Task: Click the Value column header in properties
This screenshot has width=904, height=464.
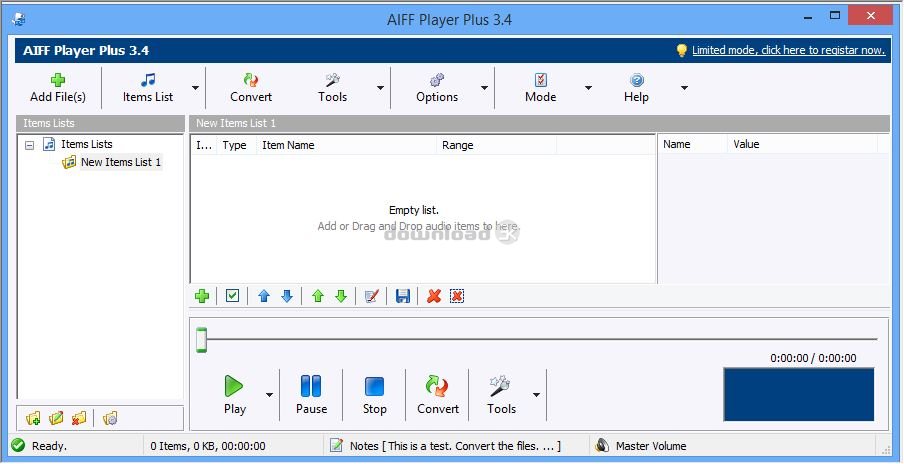Action: pos(802,144)
